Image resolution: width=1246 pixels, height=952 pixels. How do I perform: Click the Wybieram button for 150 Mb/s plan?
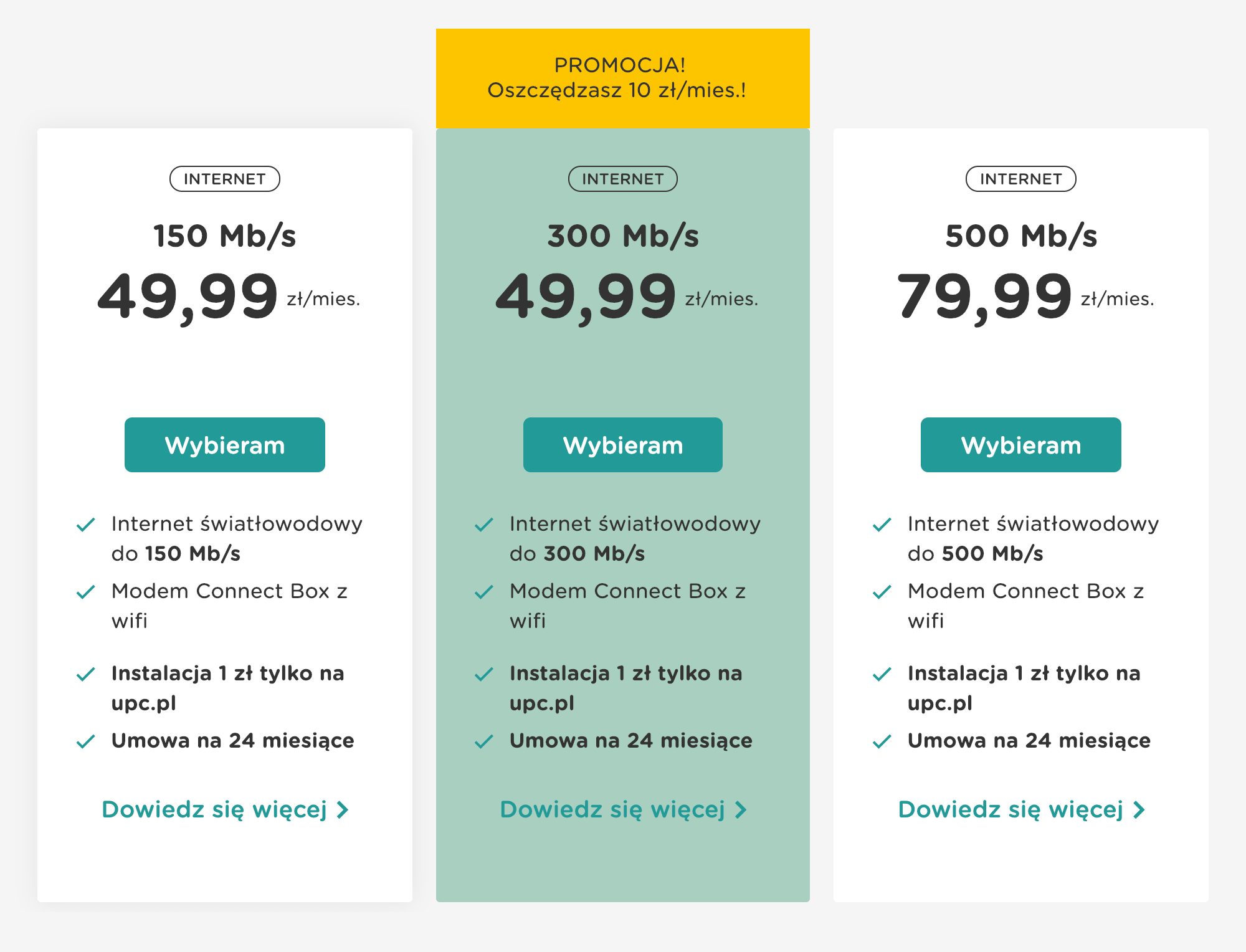[225, 445]
